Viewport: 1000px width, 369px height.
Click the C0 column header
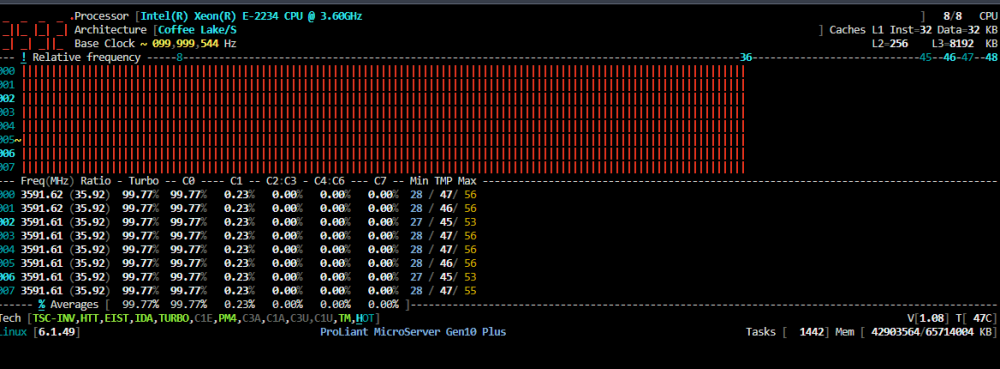(188, 181)
